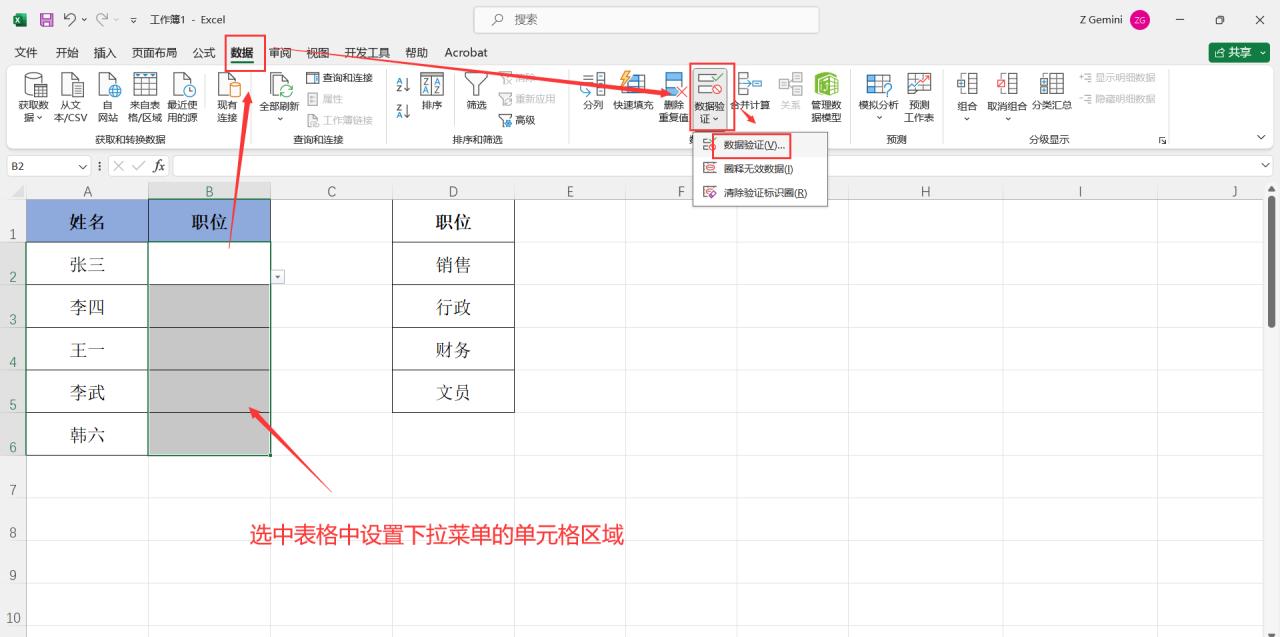Screen dimensions: 1280x637
Task: Open the 排序 sort dialog
Action: click(x=432, y=92)
